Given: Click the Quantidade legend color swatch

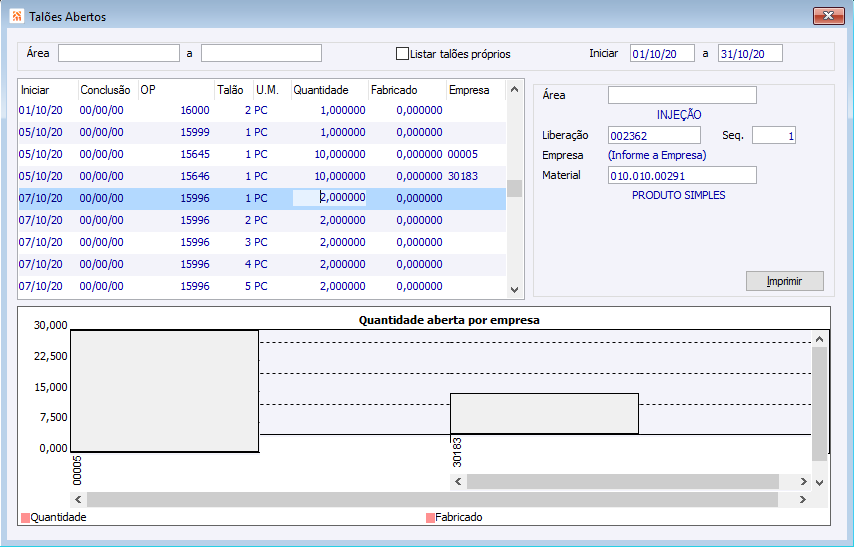Looking at the screenshot, I should click(25, 518).
